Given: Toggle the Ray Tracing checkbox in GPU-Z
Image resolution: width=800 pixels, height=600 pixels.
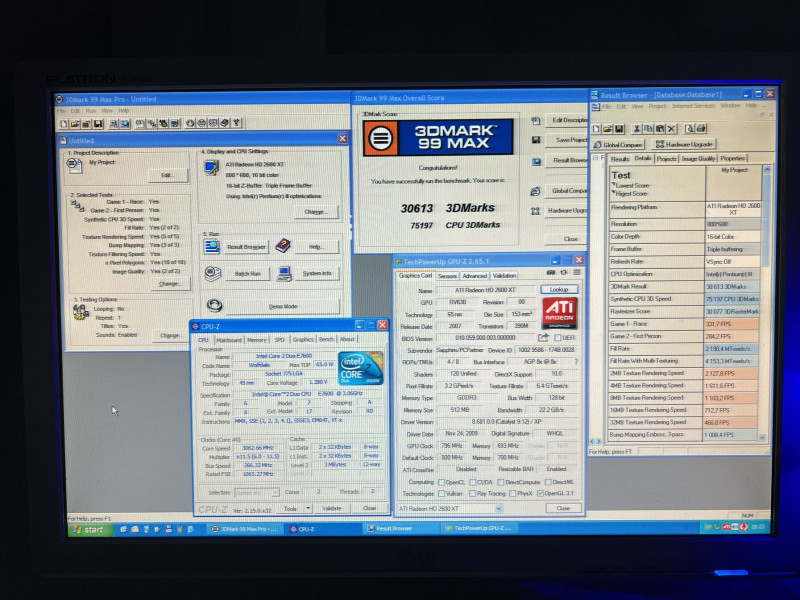Looking at the screenshot, I should point(472,493).
